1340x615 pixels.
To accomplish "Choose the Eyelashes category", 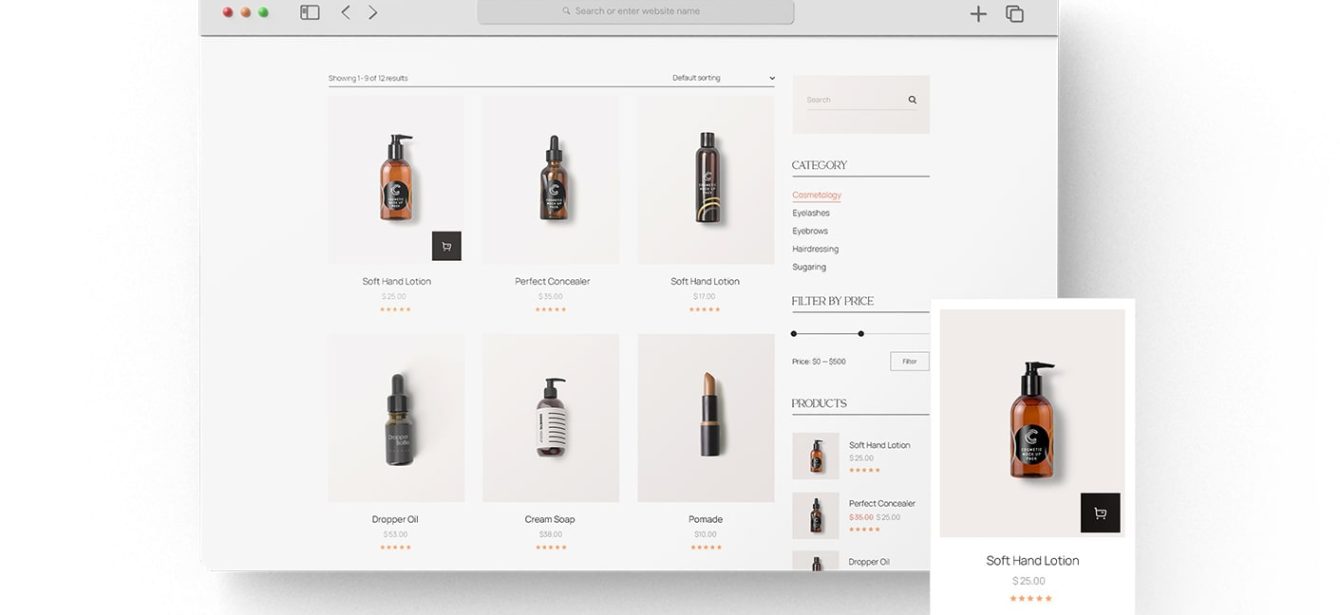I will pyautogui.click(x=810, y=213).
